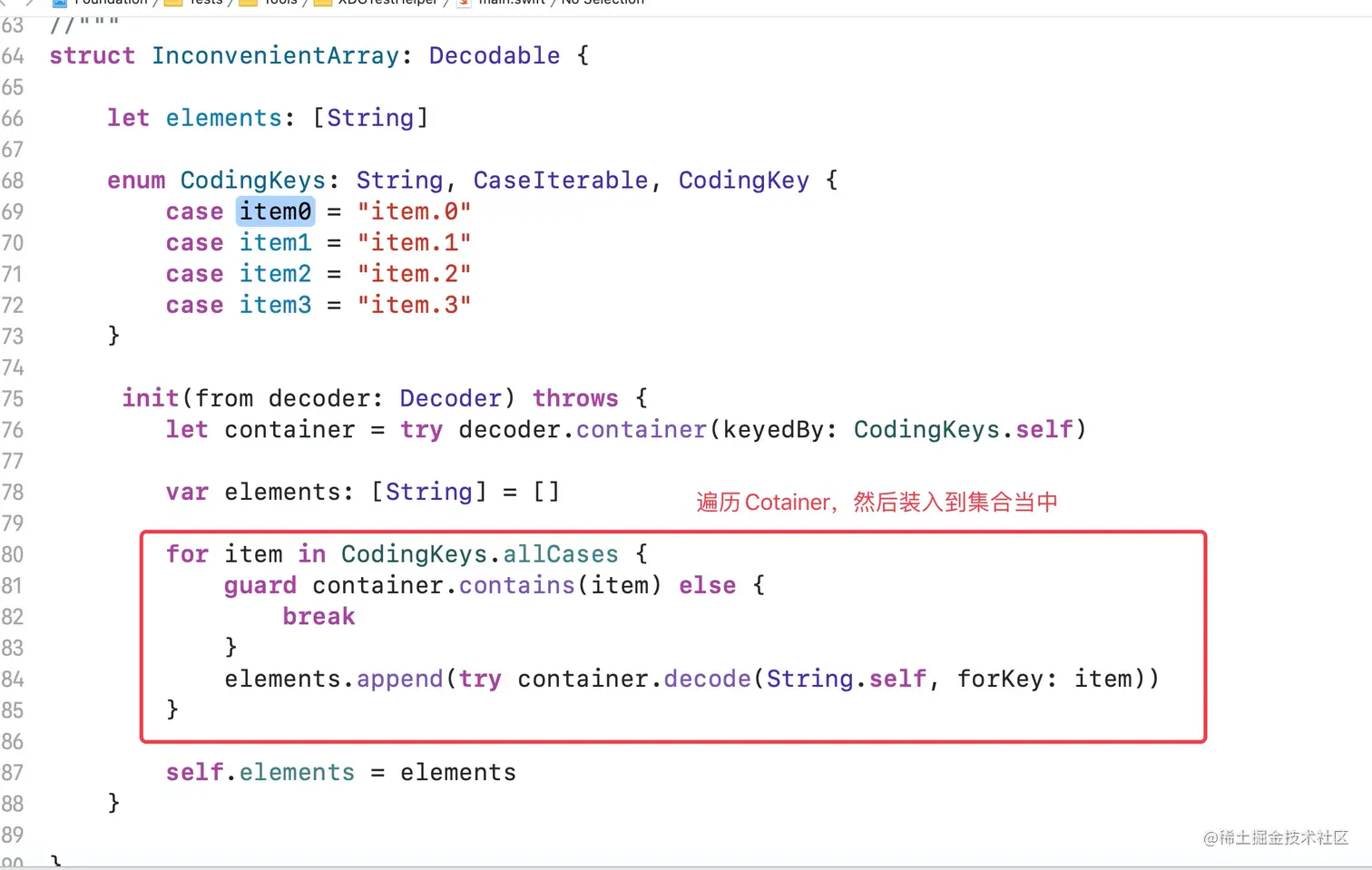
Task: Click the try keyword on line 76
Action: pos(422,430)
